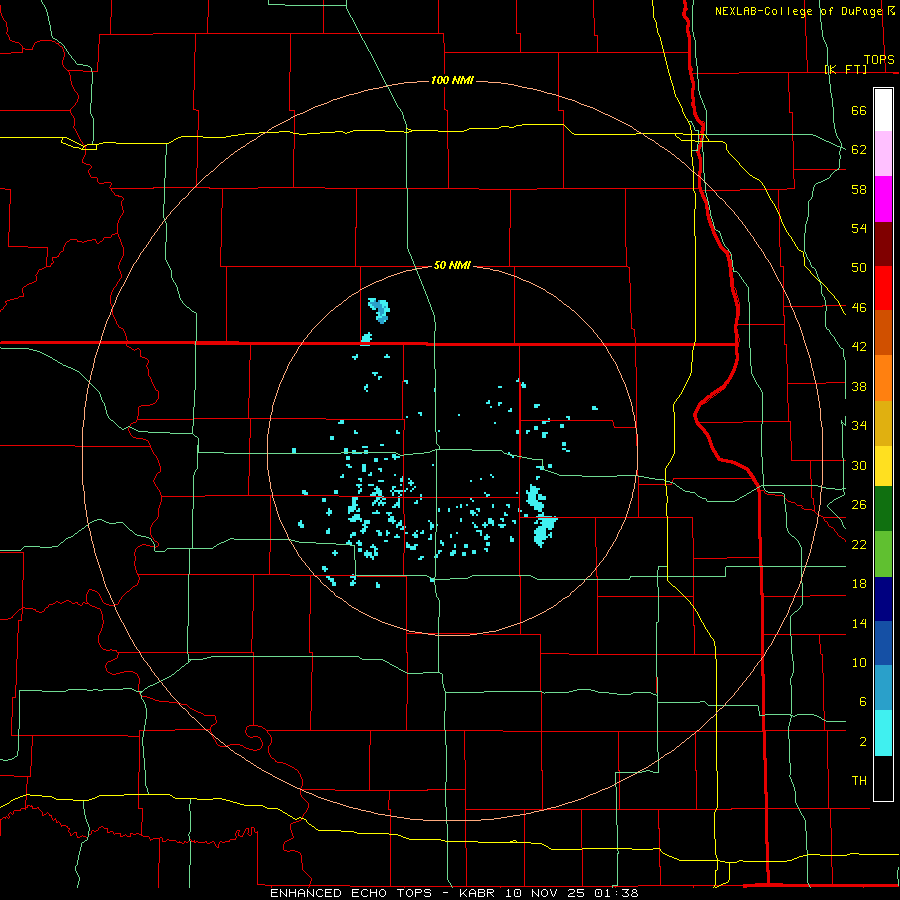Click the KABR station identifier
The image size is (900, 900).
(x=479, y=893)
